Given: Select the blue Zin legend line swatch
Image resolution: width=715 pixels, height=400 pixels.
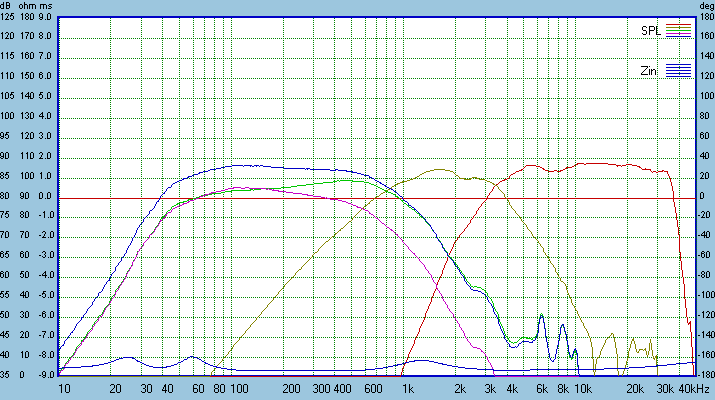Looking at the screenshot, I should 679,69.
